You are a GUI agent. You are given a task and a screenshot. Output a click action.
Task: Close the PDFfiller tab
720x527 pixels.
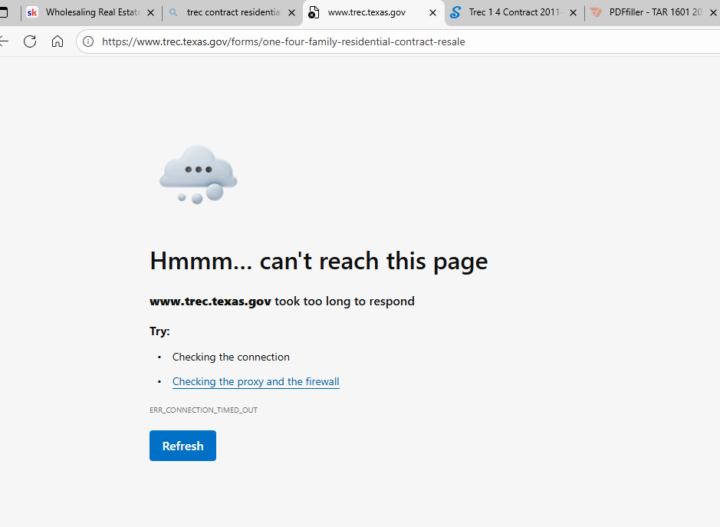tap(714, 13)
